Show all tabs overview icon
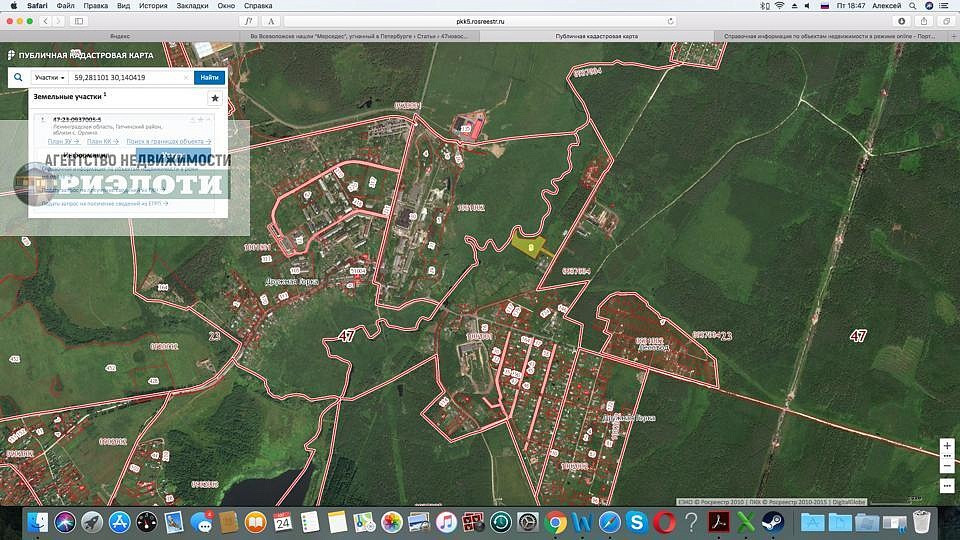 click(947, 21)
